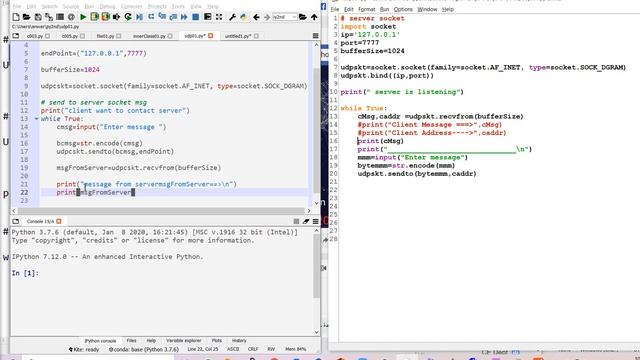This screenshot has width=640, height=360.
Task: Click the Change to parent directory up arrow
Action: pyautogui.click(x=314, y=17)
